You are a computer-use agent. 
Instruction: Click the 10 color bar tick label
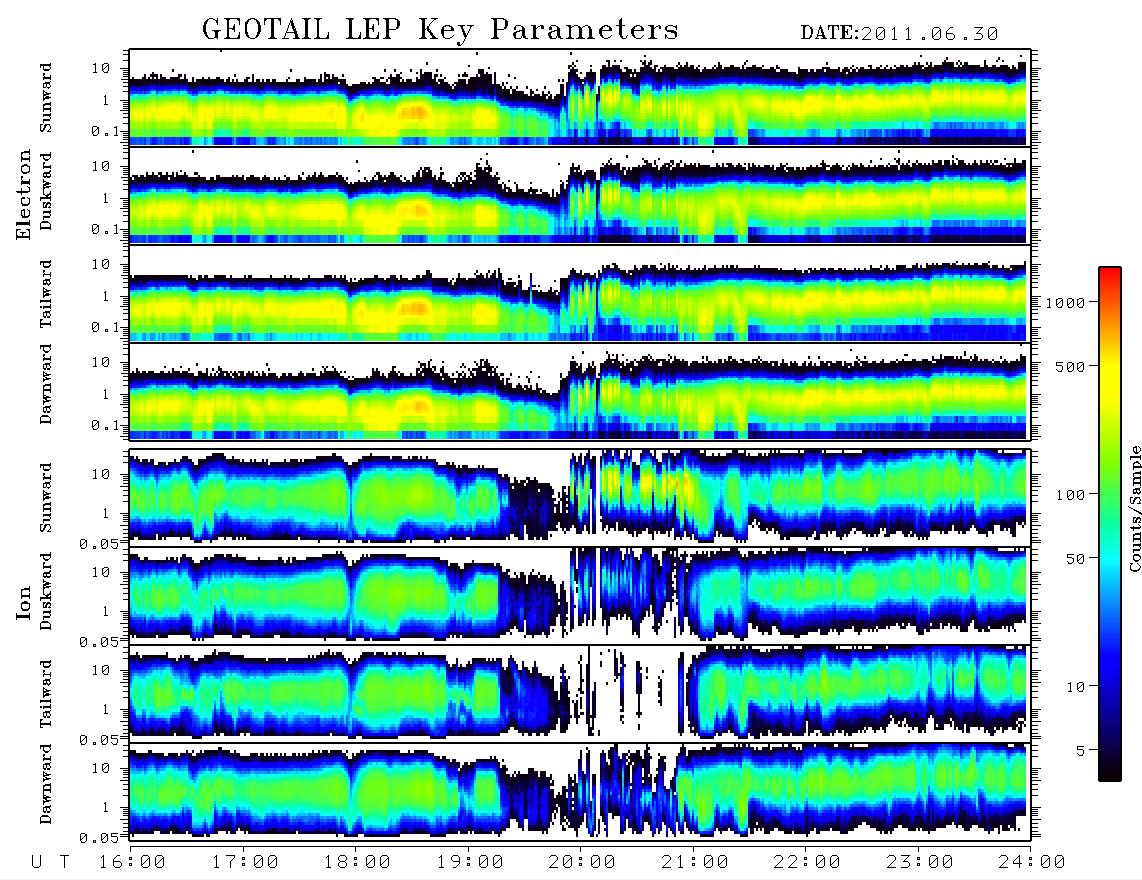point(1075,686)
